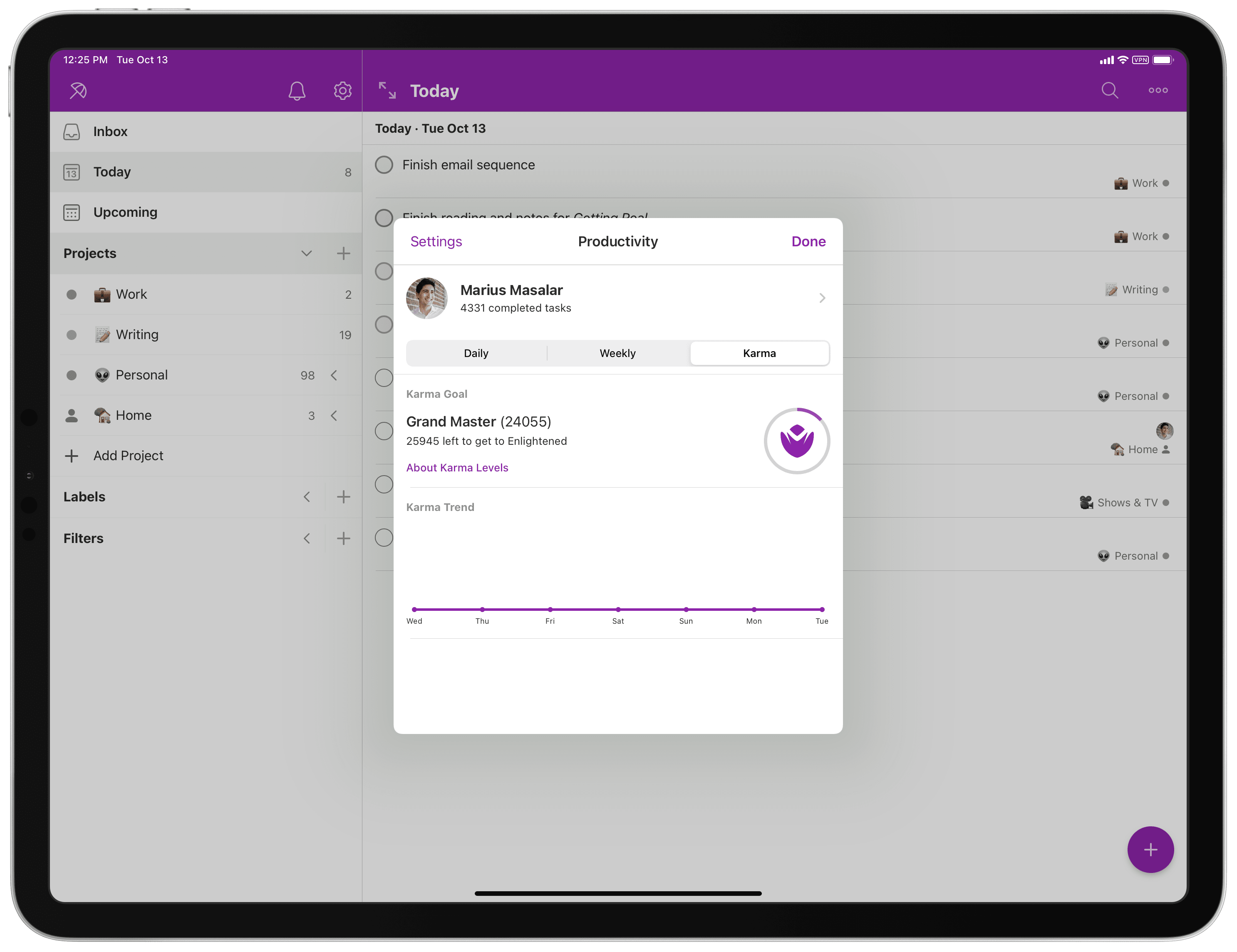
Task: Open the productivity karma umbrella icon
Action: tap(78, 91)
